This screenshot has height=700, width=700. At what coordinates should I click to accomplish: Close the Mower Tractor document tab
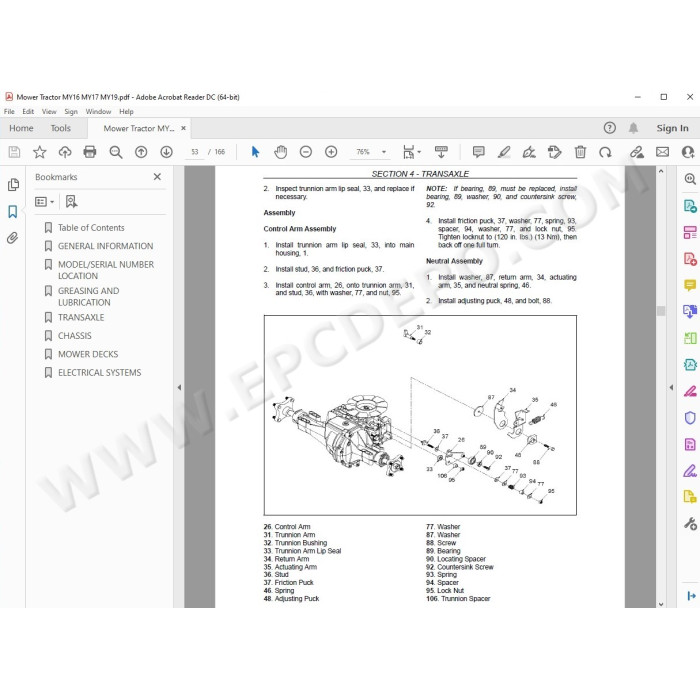click(183, 128)
